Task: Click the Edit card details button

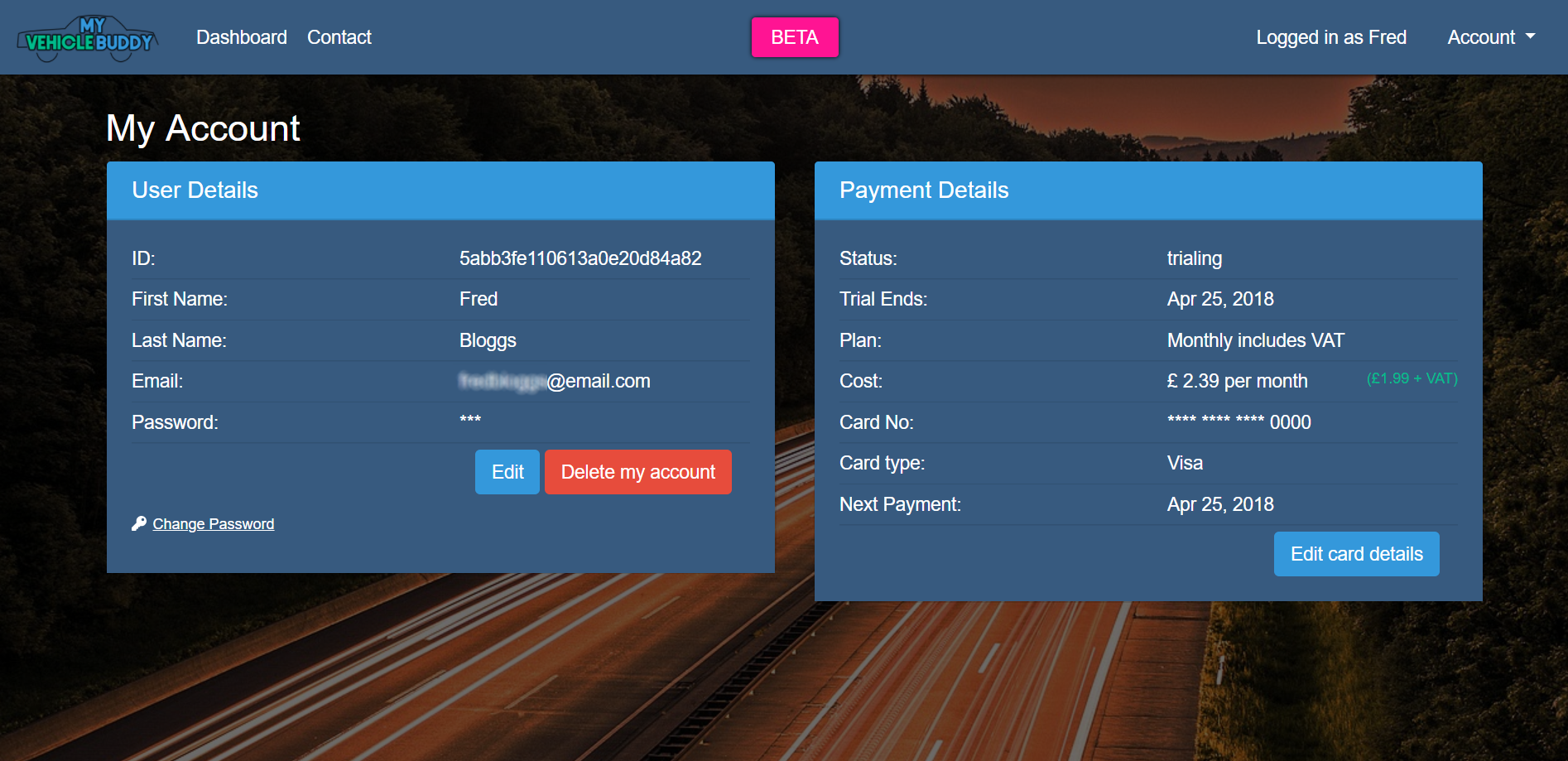Action: coord(1357,554)
